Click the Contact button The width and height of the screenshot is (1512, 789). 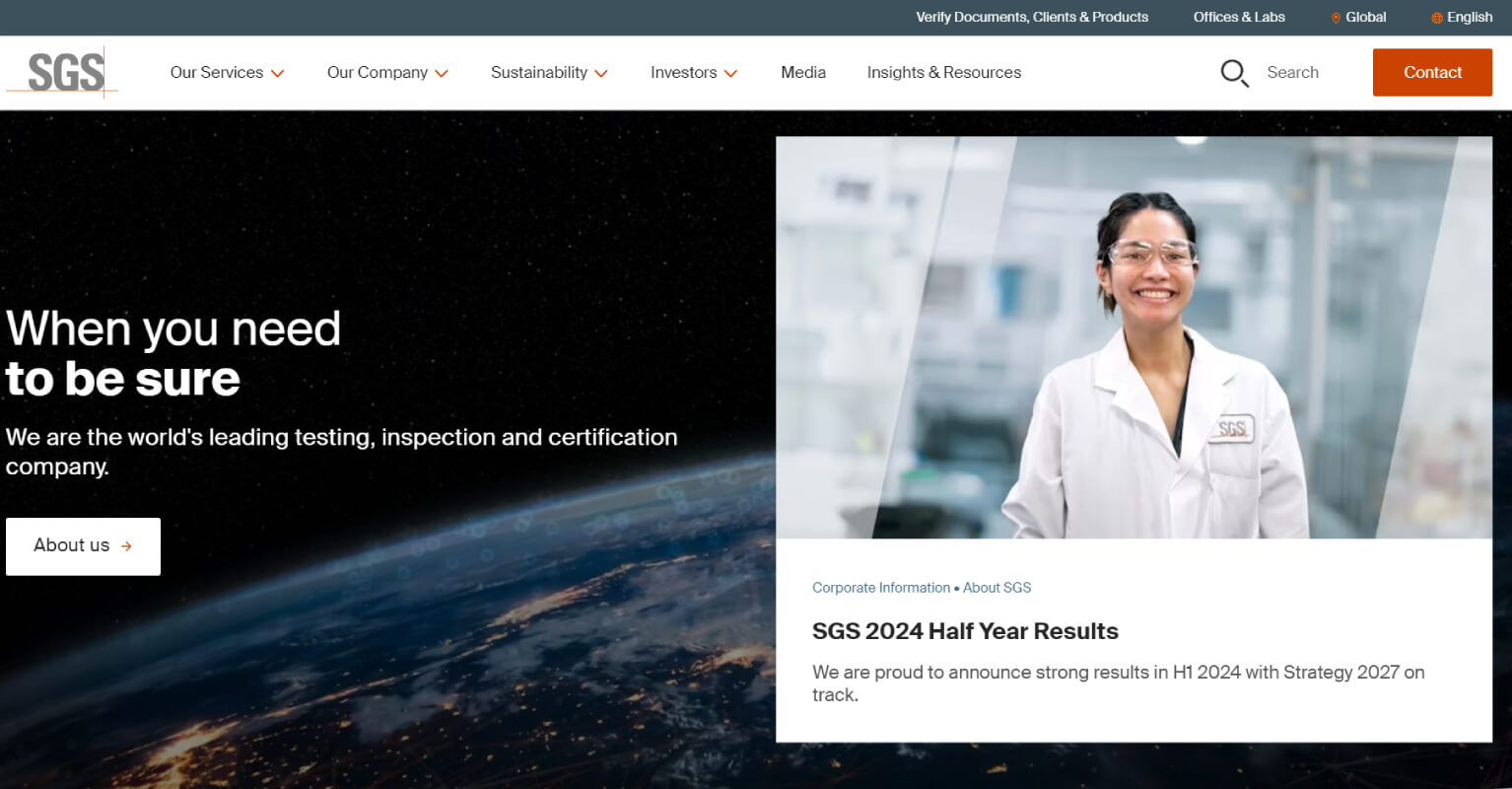click(1432, 72)
